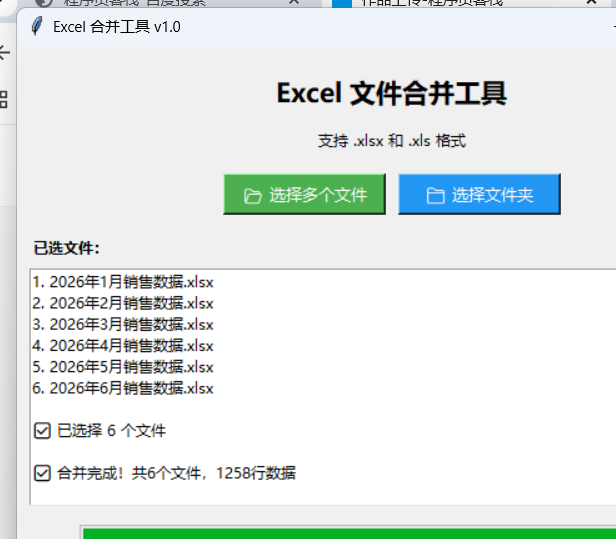Close the 百度搜索 browser tab
This screenshot has height=539, width=616.
[x=294, y=2]
